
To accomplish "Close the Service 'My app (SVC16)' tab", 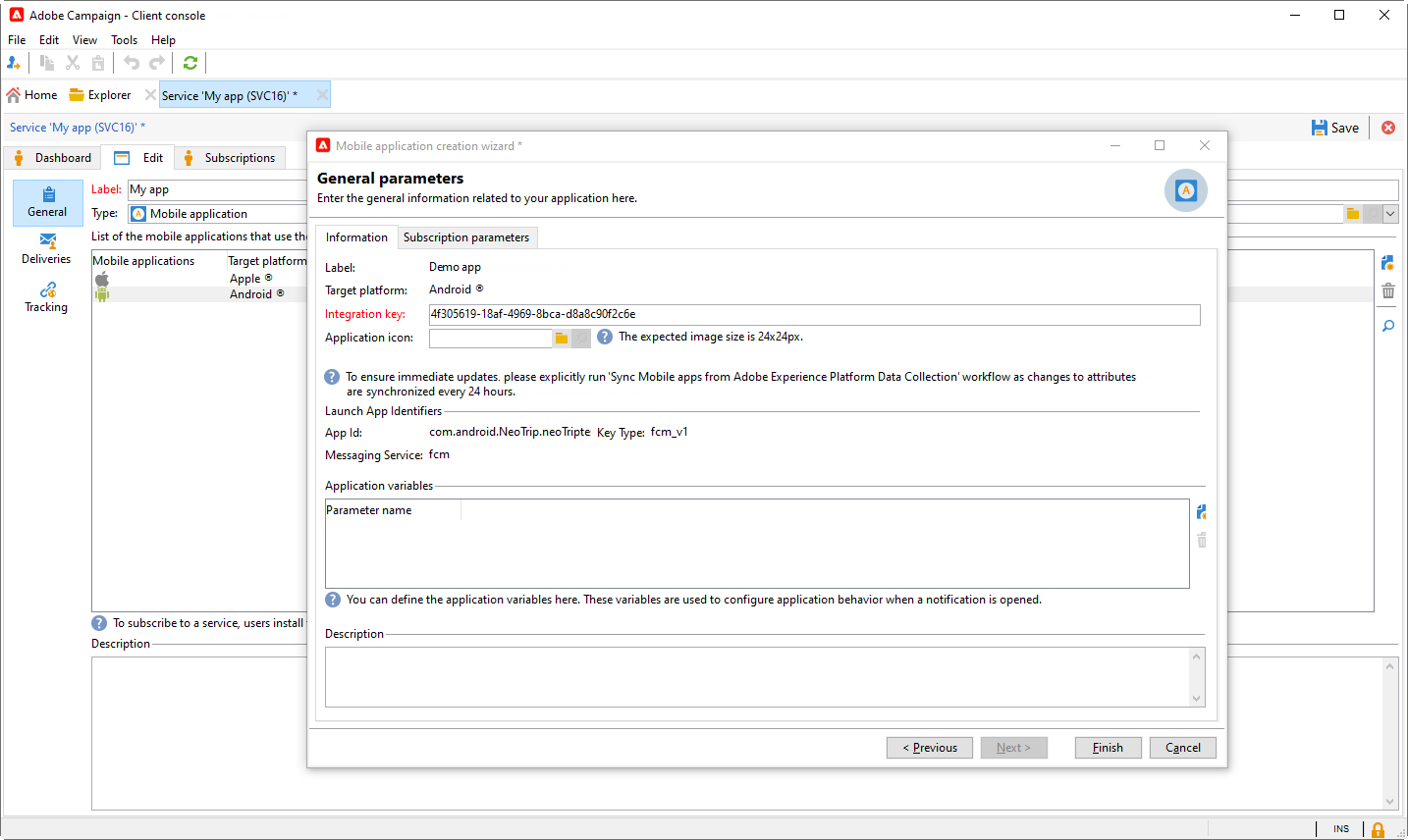I will 322,95.
